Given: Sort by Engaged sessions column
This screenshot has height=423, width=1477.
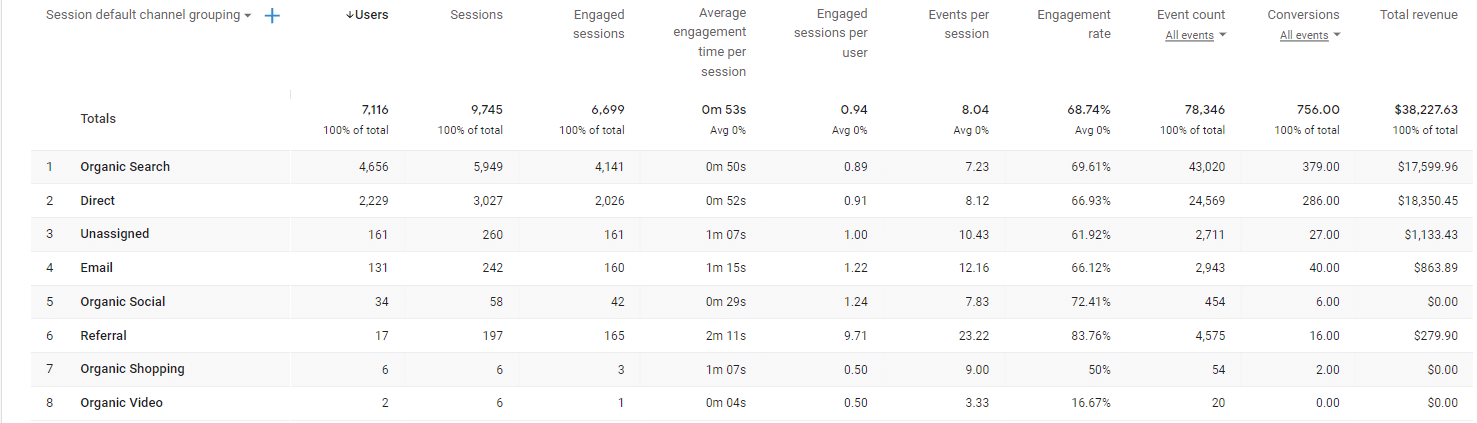Looking at the screenshot, I should click(599, 24).
